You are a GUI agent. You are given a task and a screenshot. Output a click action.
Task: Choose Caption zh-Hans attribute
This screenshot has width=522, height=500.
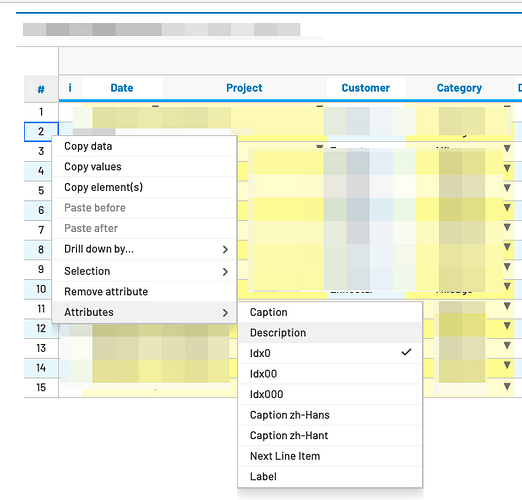click(330, 415)
